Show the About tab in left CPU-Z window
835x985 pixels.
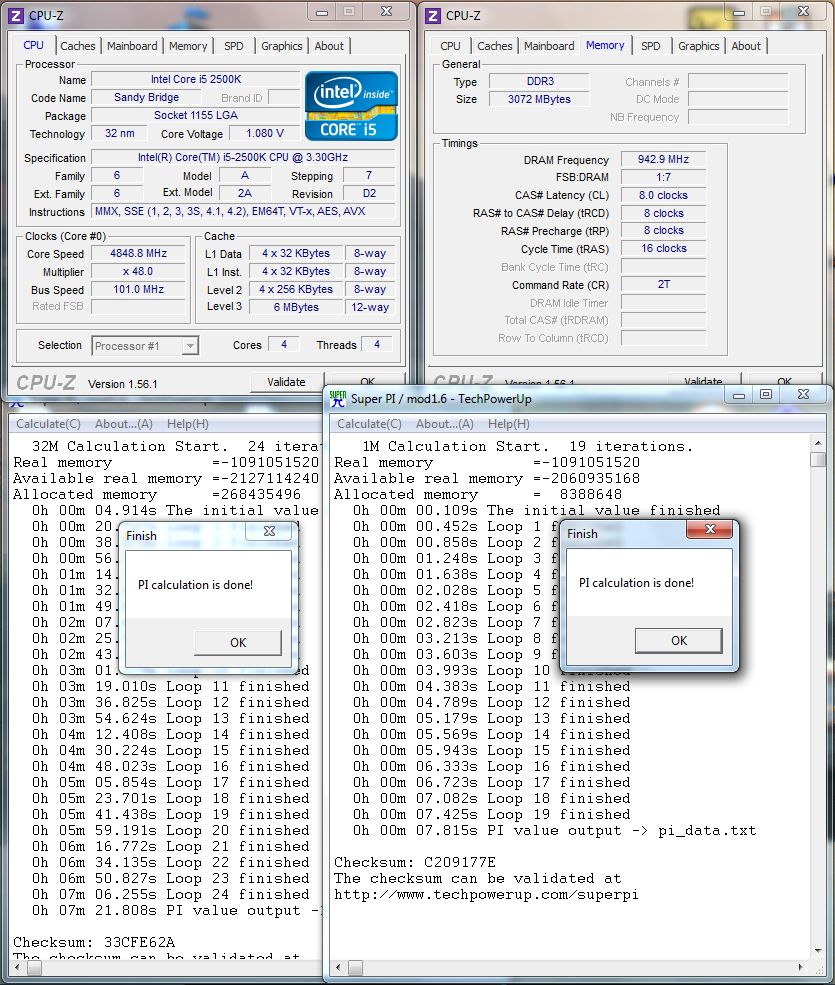329,46
